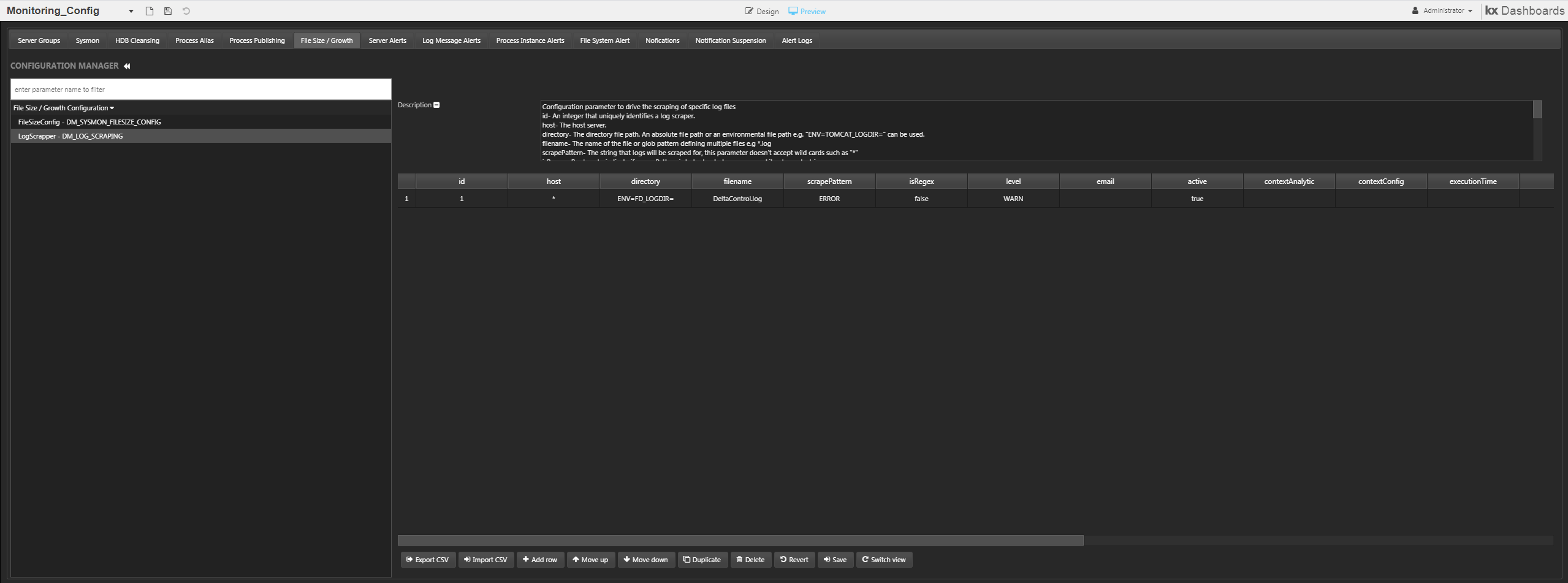Image resolution: width=1568 pixels, height=583 pixels.
Task: Collapse the Description section minus icon
Action: pyautogui.click(x=436, y=105)
